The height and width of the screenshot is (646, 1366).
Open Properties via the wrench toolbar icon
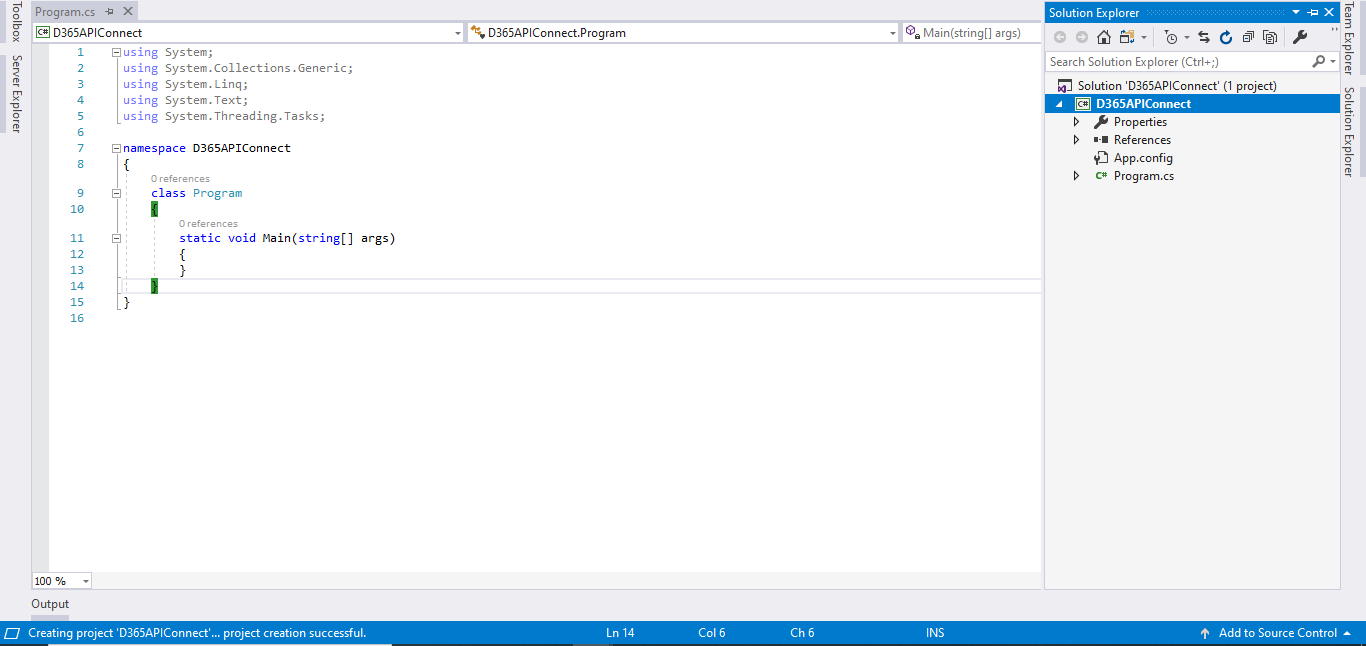(x=1300, y=37)
